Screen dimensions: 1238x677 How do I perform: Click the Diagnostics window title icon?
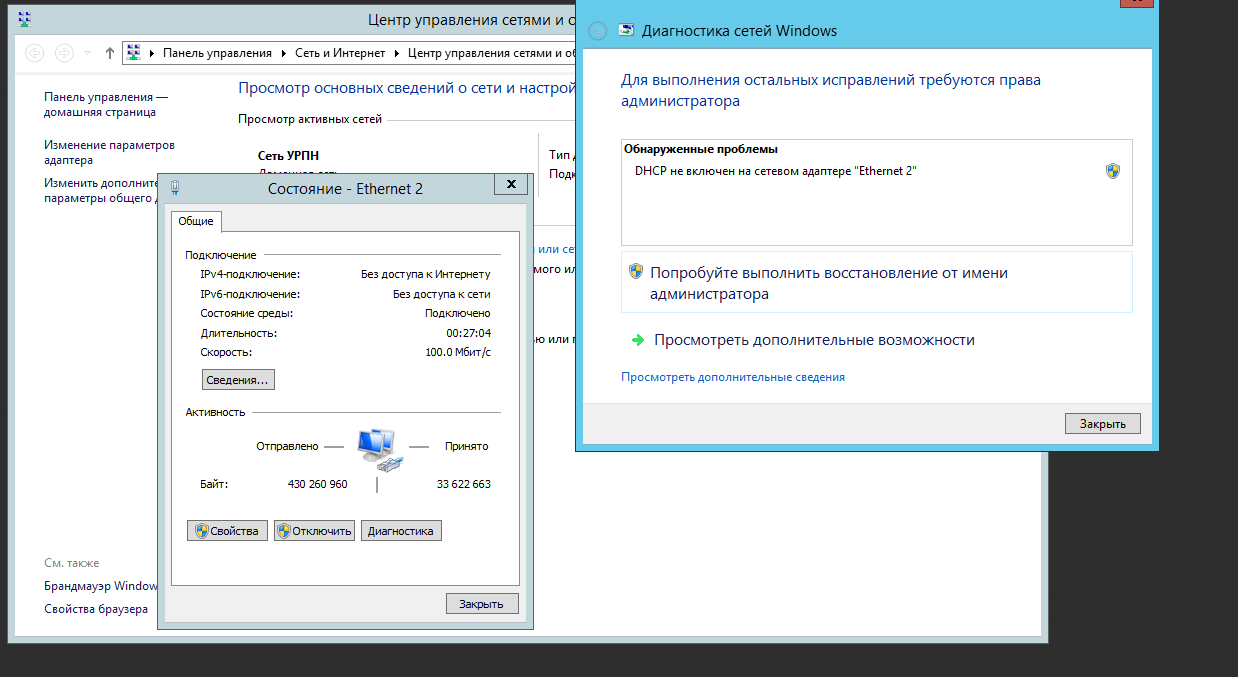pos(626,30)
